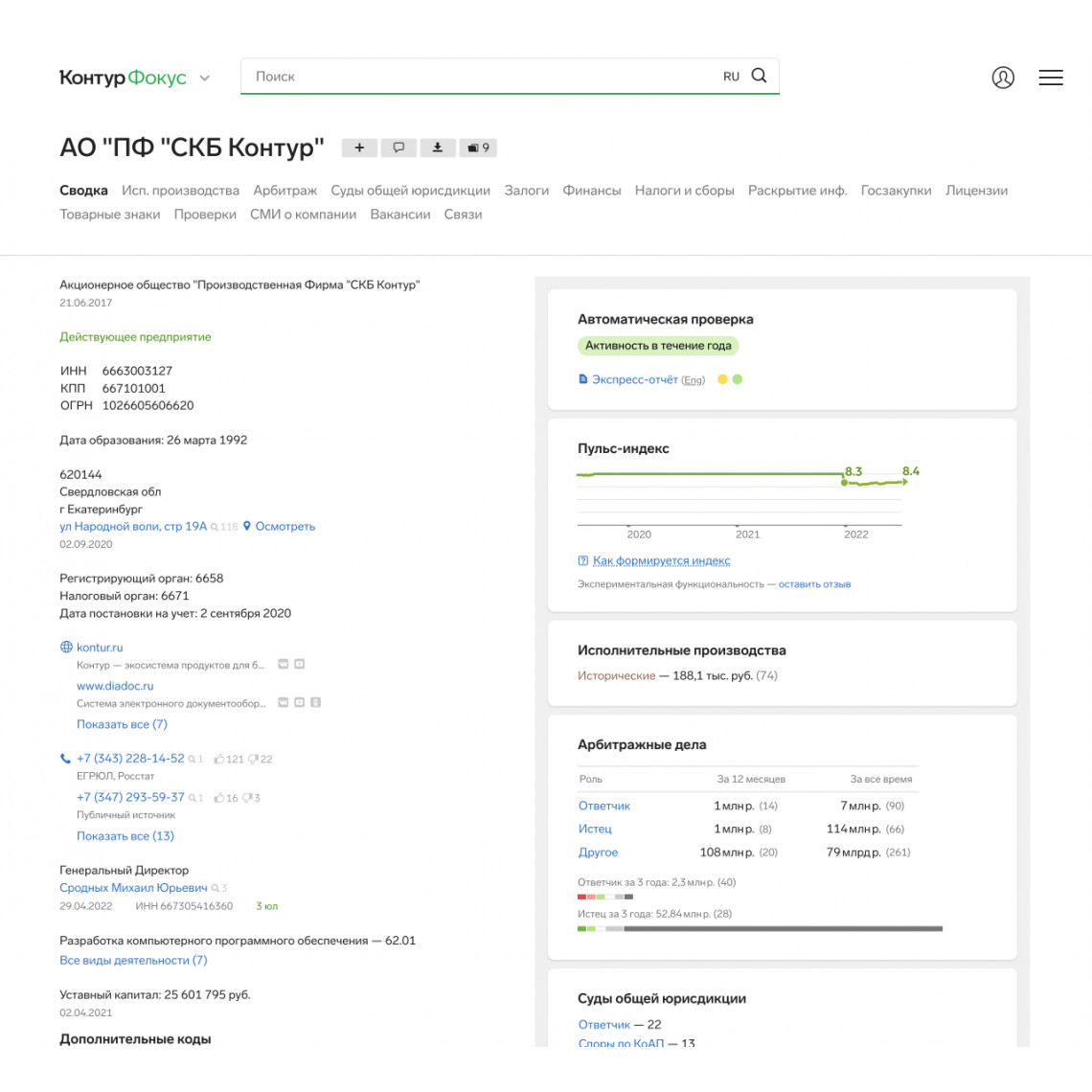
Task: Click the phone icon beside +7 (343) number
Action: (x=65, y=759)
